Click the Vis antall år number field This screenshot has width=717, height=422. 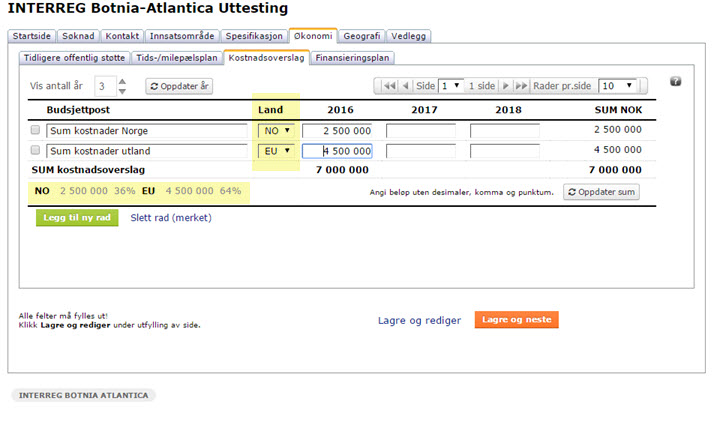105,86
